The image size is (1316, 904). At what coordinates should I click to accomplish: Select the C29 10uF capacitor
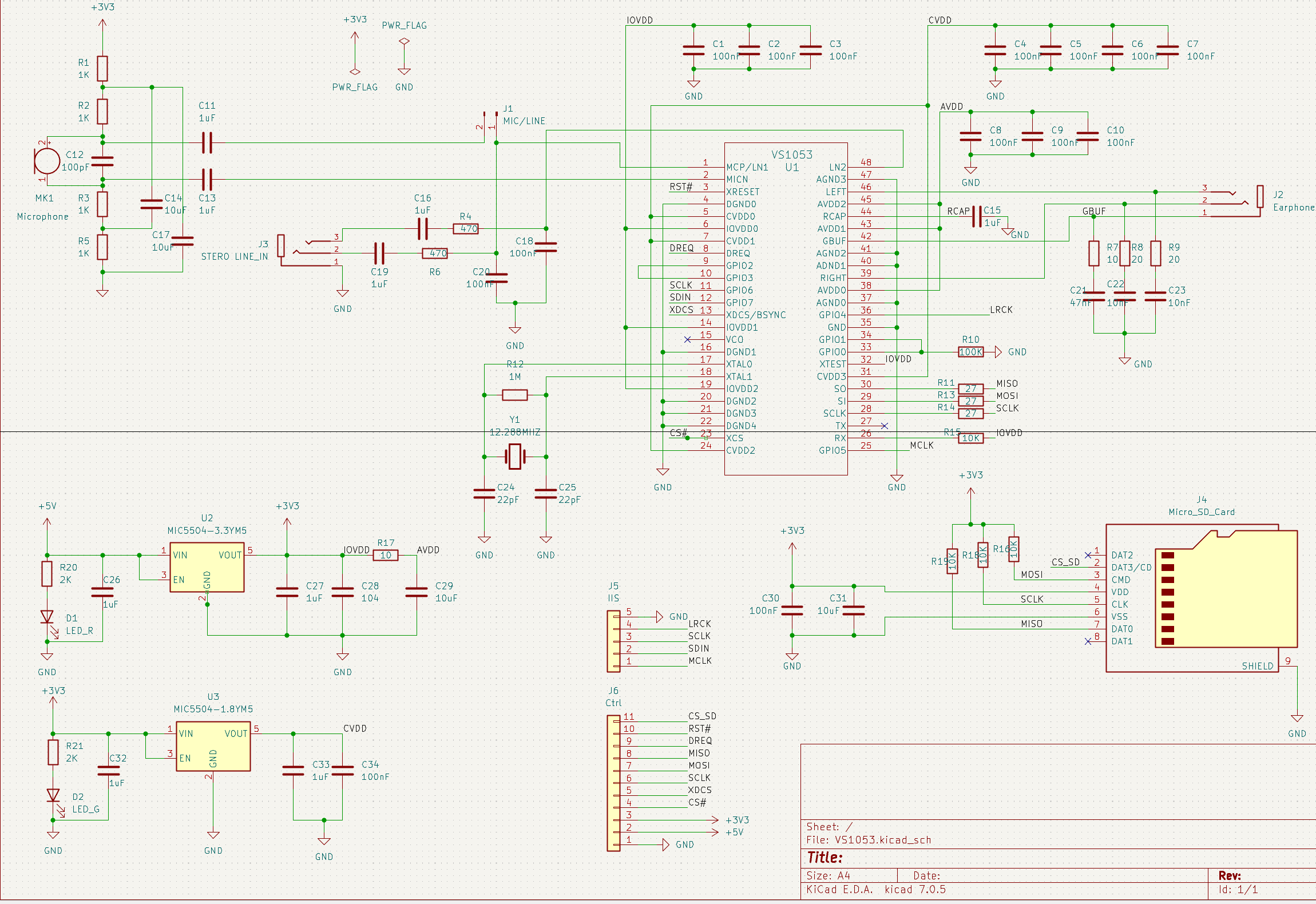pos(417,592)
